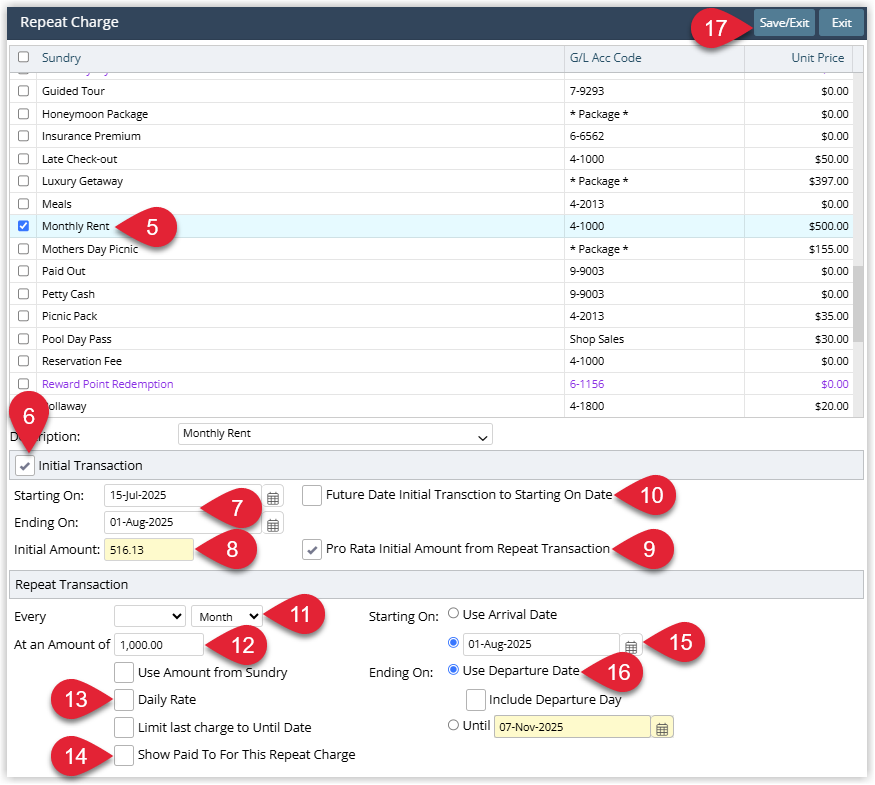Click the initial Starting On date field

(182, 495)
